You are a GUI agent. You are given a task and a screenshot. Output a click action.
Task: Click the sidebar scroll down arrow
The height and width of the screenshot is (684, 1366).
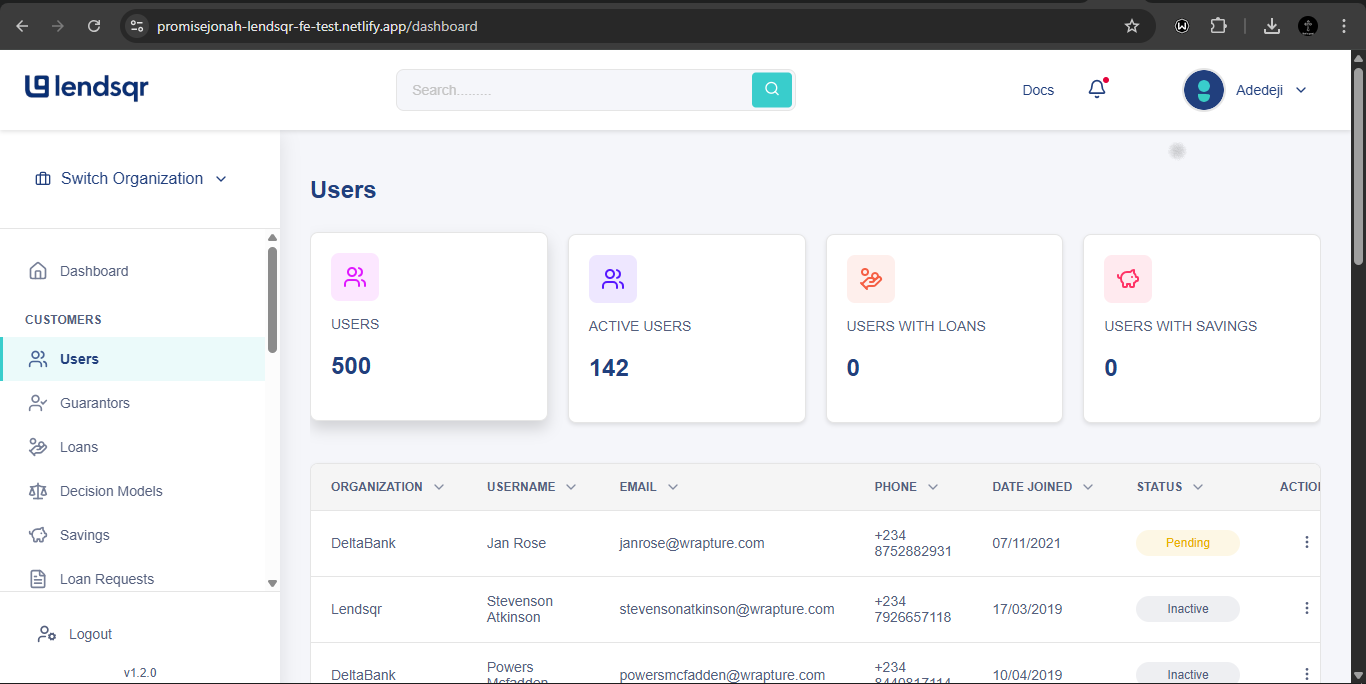pyautogui.click(x=272, y=582)
